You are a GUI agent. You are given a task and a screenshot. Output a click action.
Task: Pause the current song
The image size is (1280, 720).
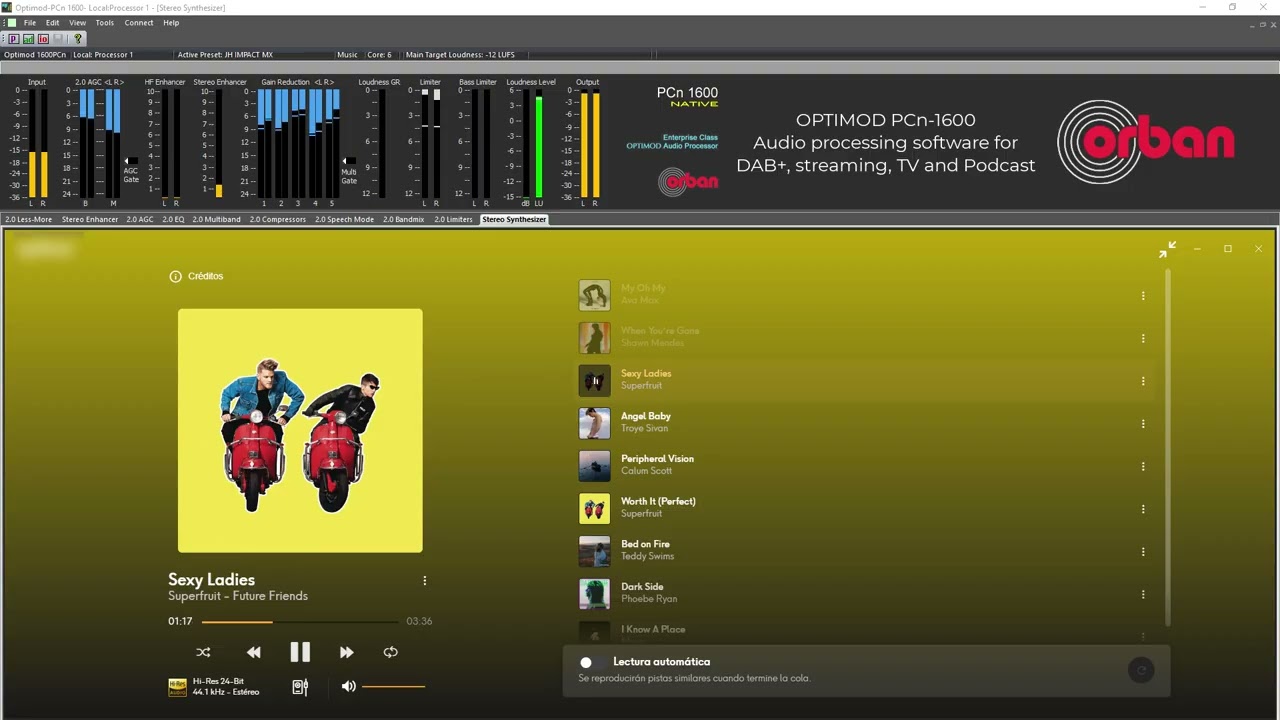[x=300, y=652]
